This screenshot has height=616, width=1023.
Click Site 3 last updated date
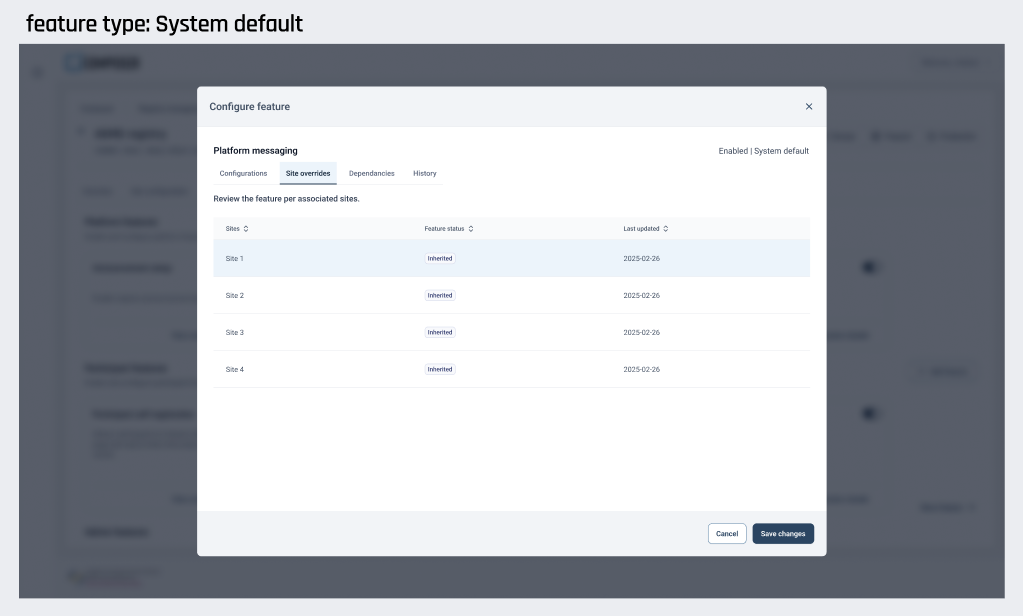[641, 333]
